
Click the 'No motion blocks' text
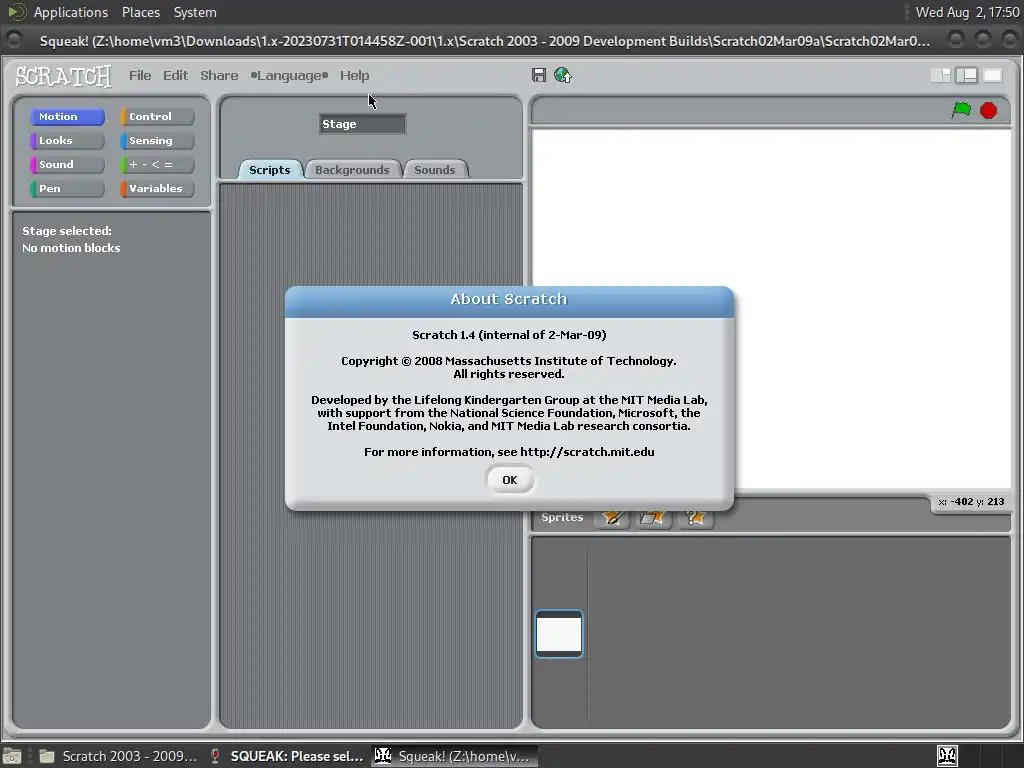71,248
